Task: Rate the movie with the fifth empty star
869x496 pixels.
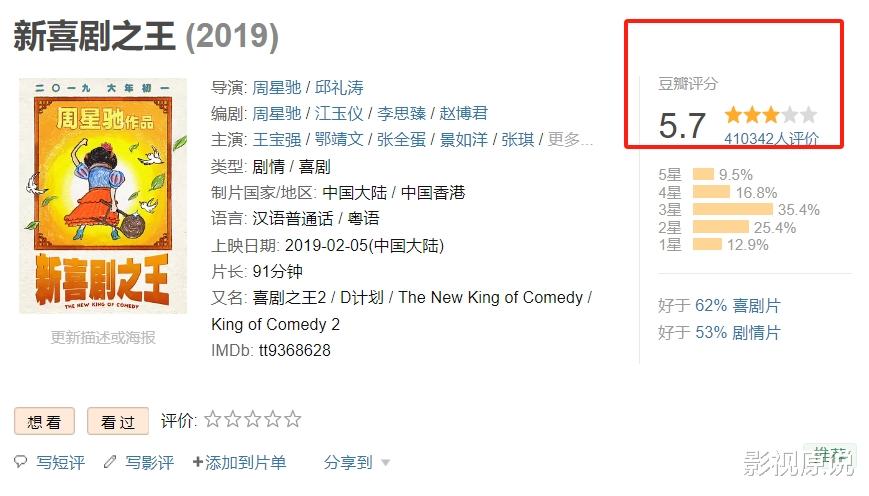Action: point(293,419)
